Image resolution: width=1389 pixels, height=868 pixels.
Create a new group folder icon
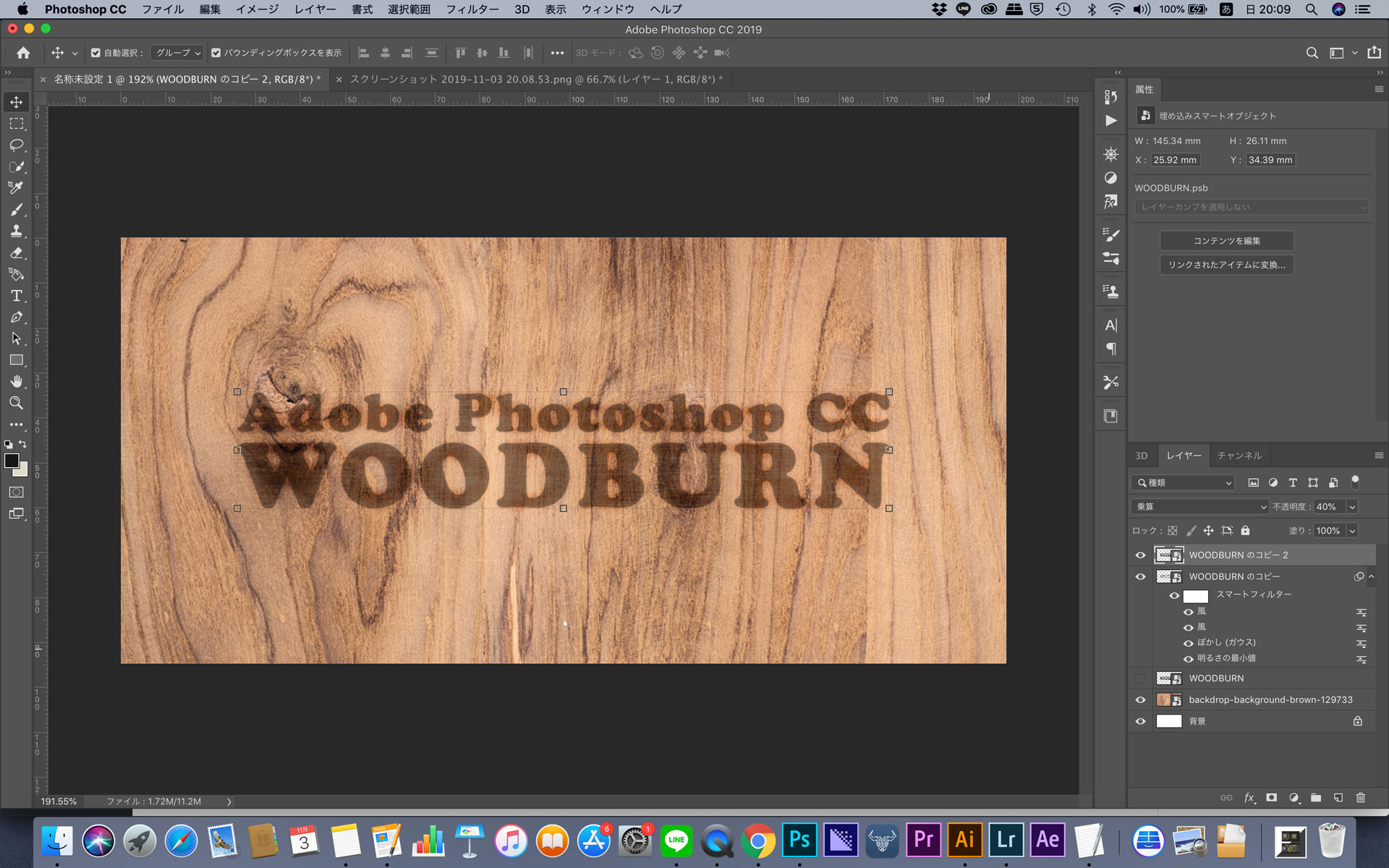pos(1316,798)
